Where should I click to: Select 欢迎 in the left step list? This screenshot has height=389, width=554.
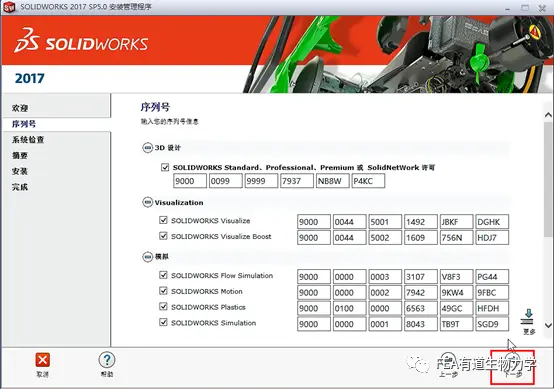(20, 108)
